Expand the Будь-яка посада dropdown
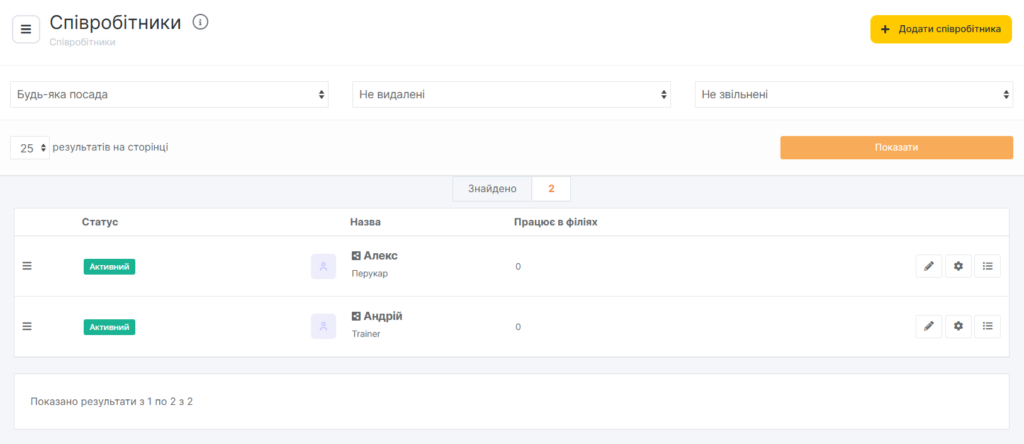Image resolution: width=1024 pixels, height=444 pixels. [171, 94]
